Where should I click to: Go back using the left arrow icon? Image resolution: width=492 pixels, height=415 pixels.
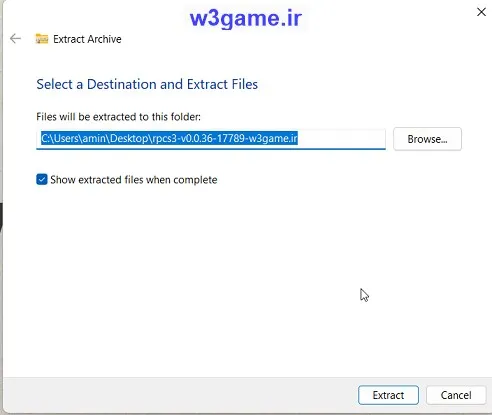(15, 39)
